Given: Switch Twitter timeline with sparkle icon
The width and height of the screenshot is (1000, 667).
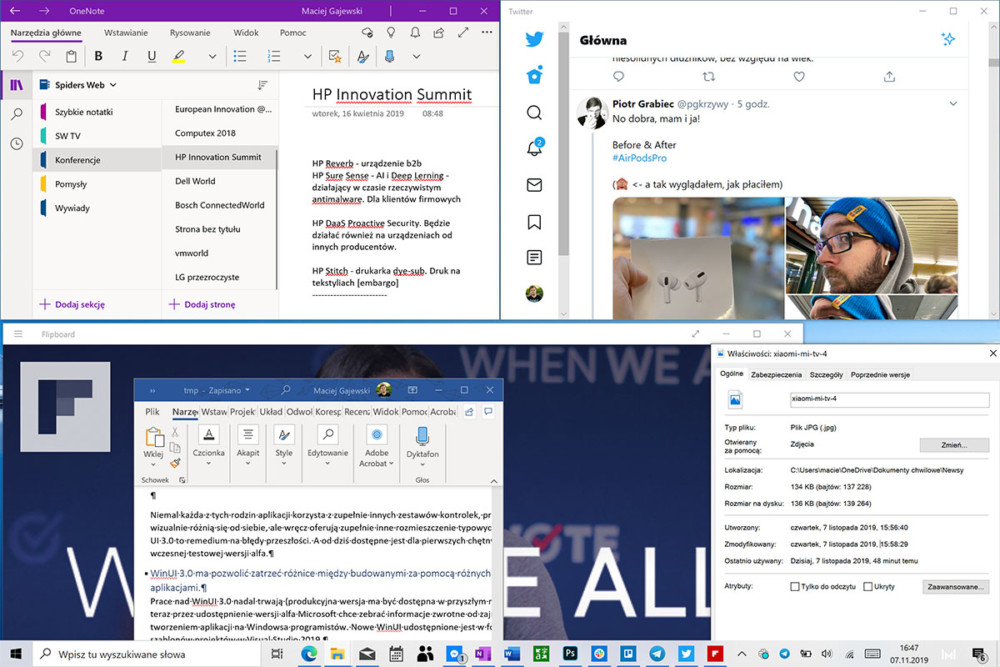Looking at the screenshot, I should point(948,39).
